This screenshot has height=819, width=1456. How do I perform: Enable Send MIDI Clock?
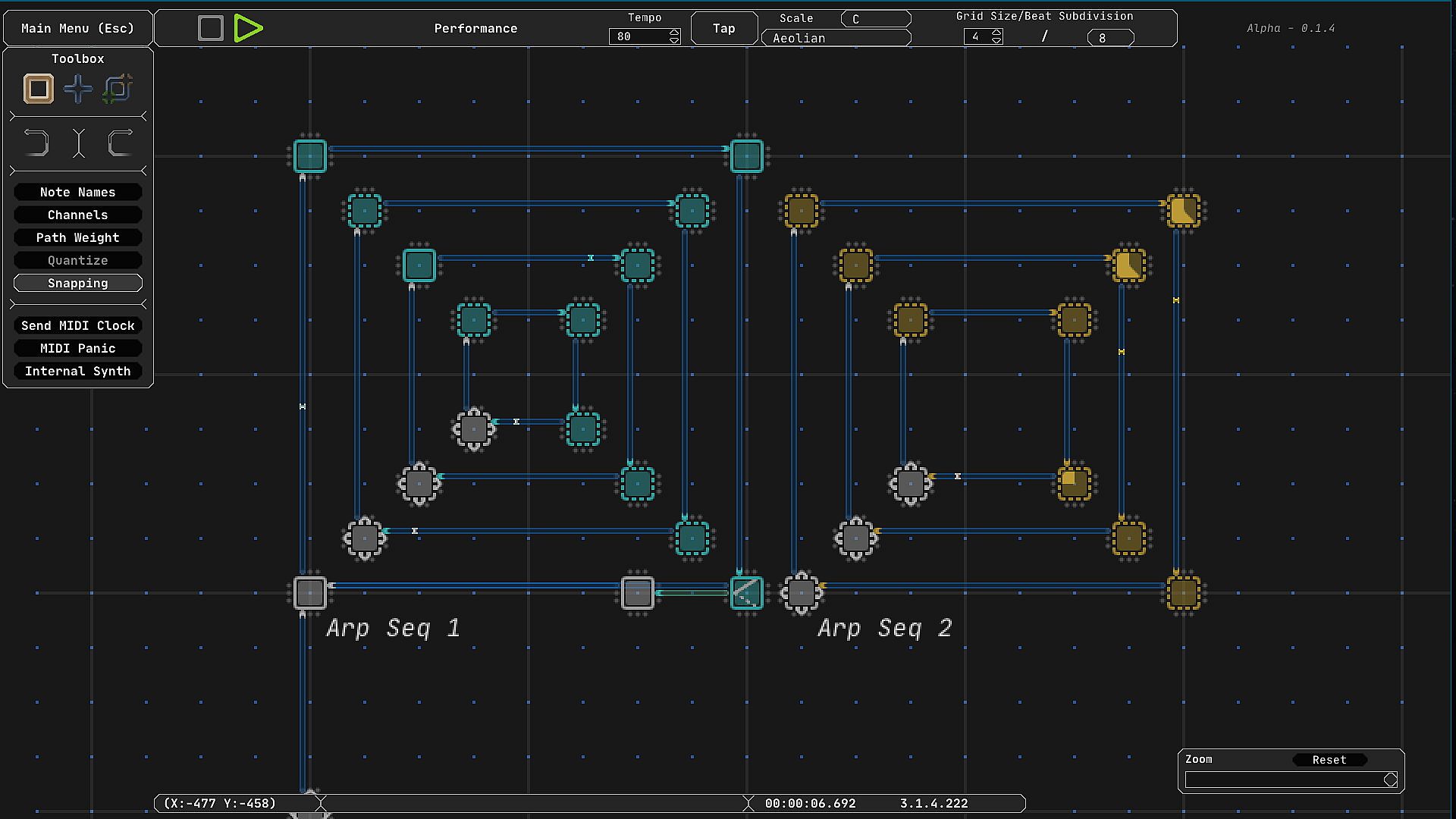coord(78,326)
